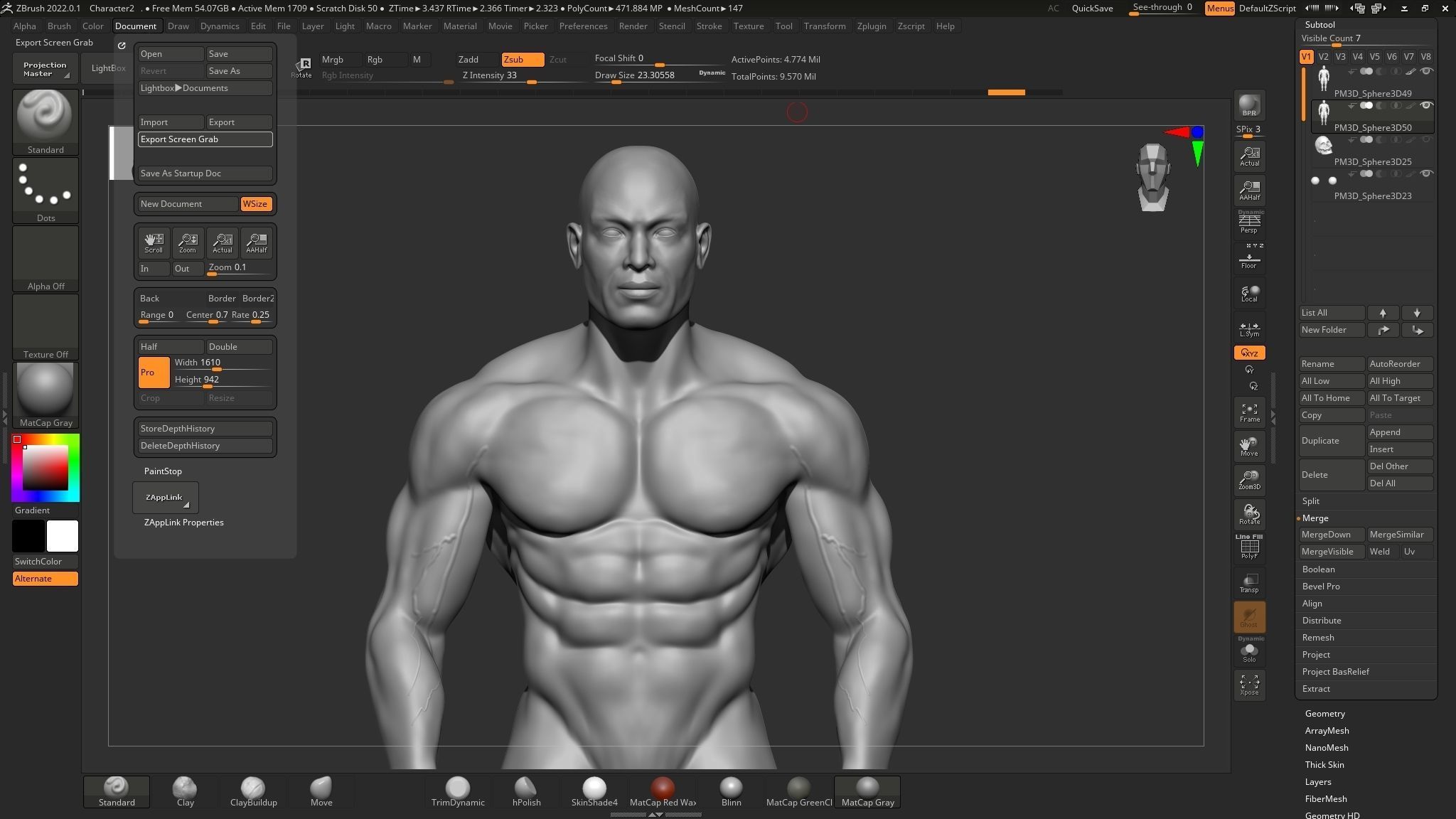This screenshot has width=1456, height=819.
Task: Toggle the Transp transparency icon
Action: [1249, 582]
